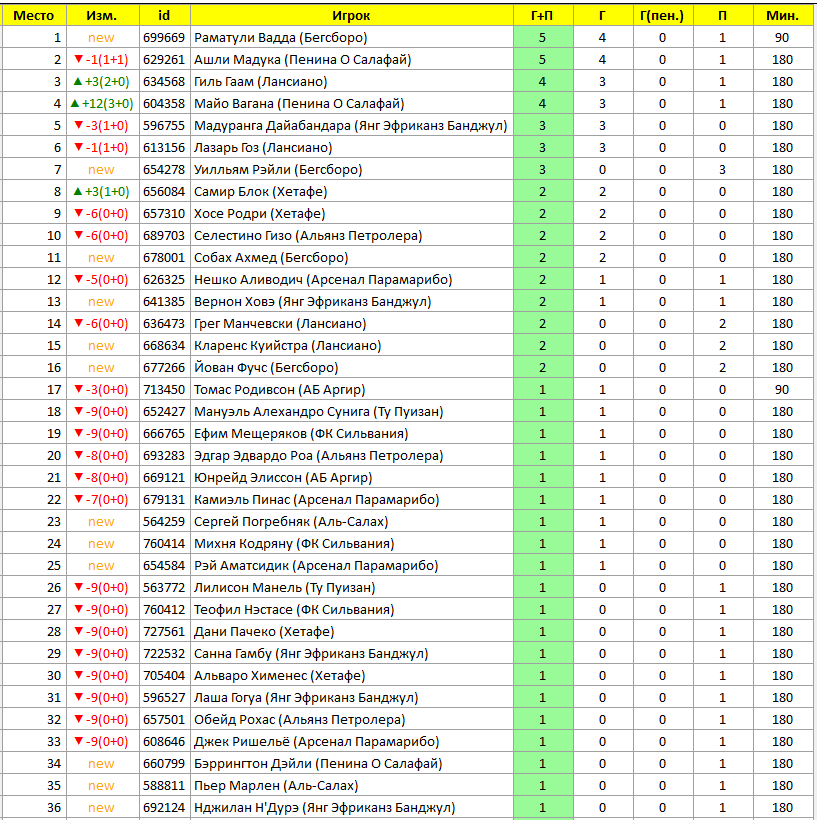Click change value '-5(0+0)'
The width and height of the screenshot is (817, 820).
[103, 280]
